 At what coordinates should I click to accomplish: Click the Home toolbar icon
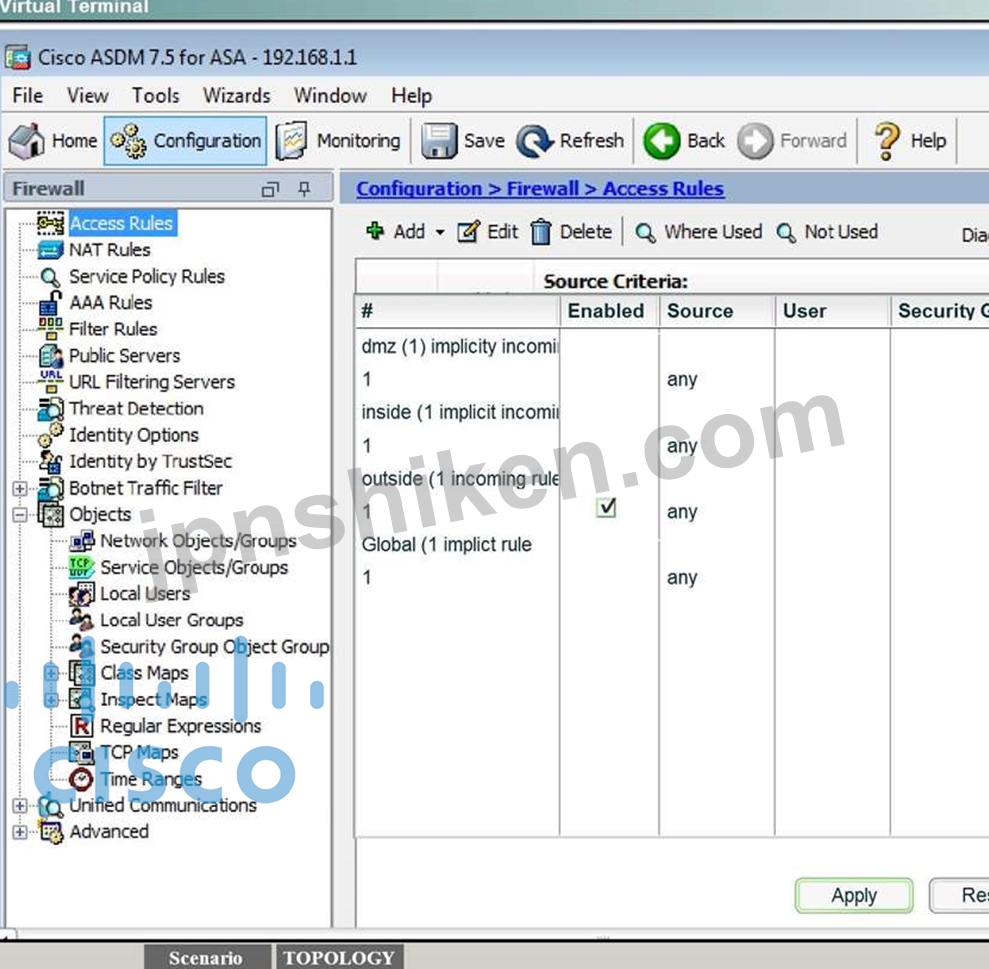pos(26,140)
